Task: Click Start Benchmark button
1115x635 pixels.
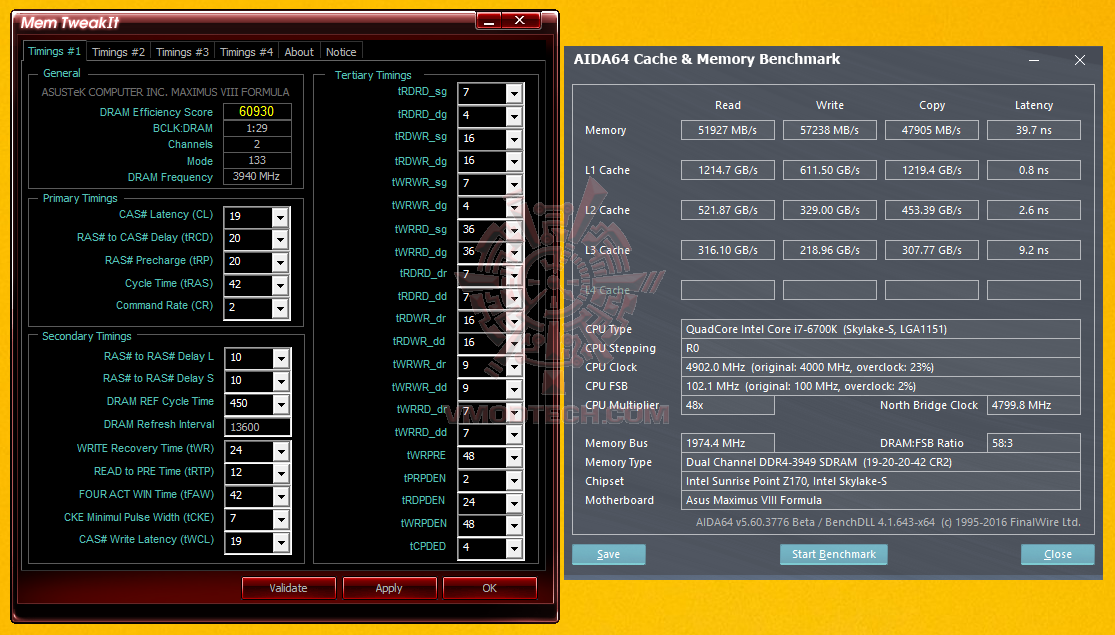Action: (833, 554)
